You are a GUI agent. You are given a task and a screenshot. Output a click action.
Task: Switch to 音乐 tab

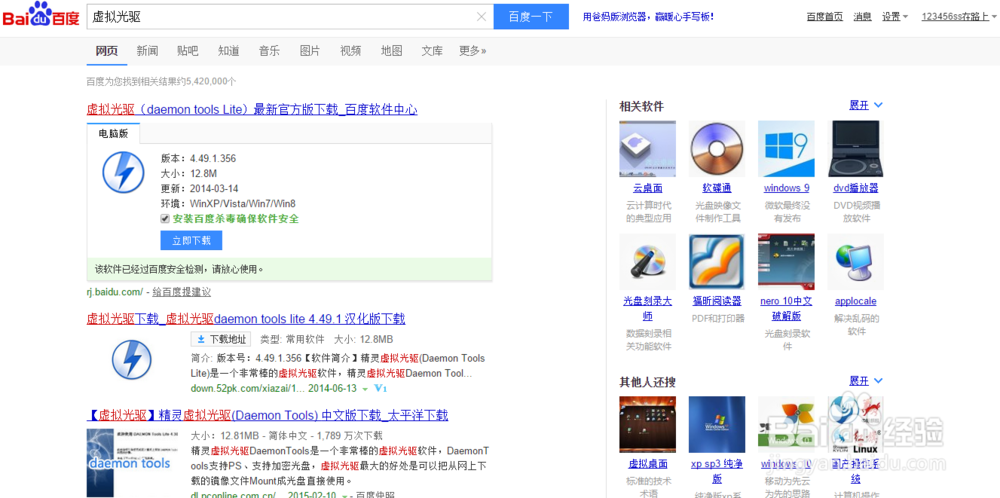(x=269, y=50)
